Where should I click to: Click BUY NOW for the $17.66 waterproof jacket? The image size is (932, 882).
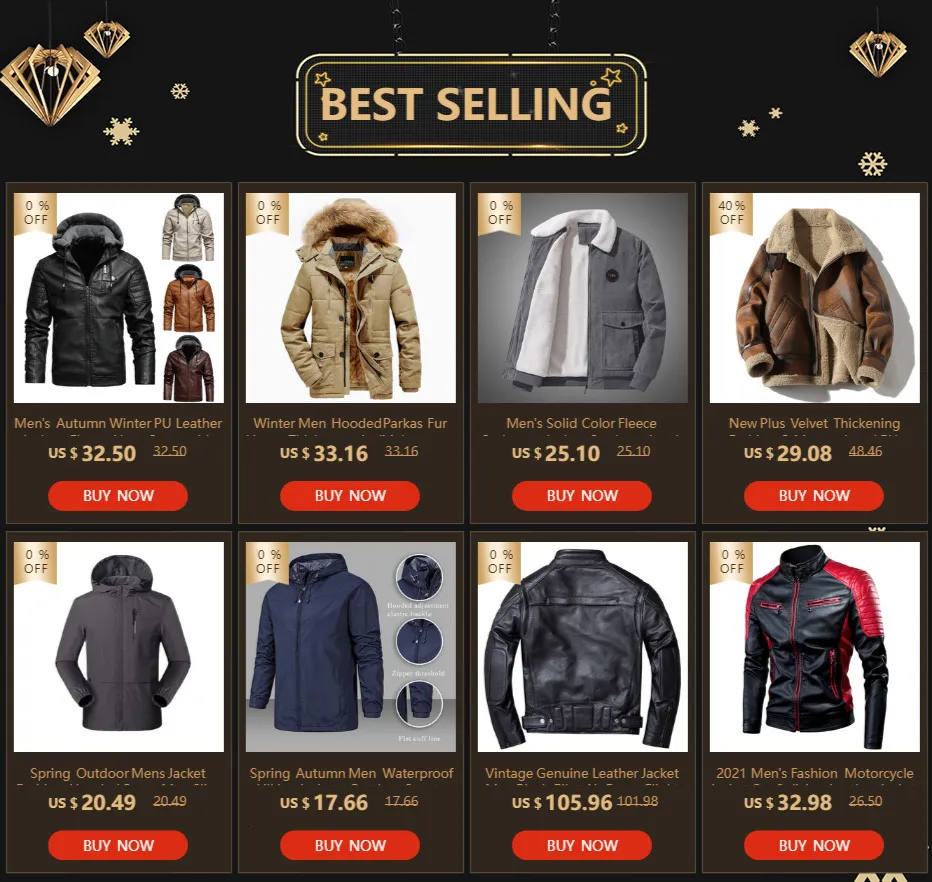click(x=350, y=845)
